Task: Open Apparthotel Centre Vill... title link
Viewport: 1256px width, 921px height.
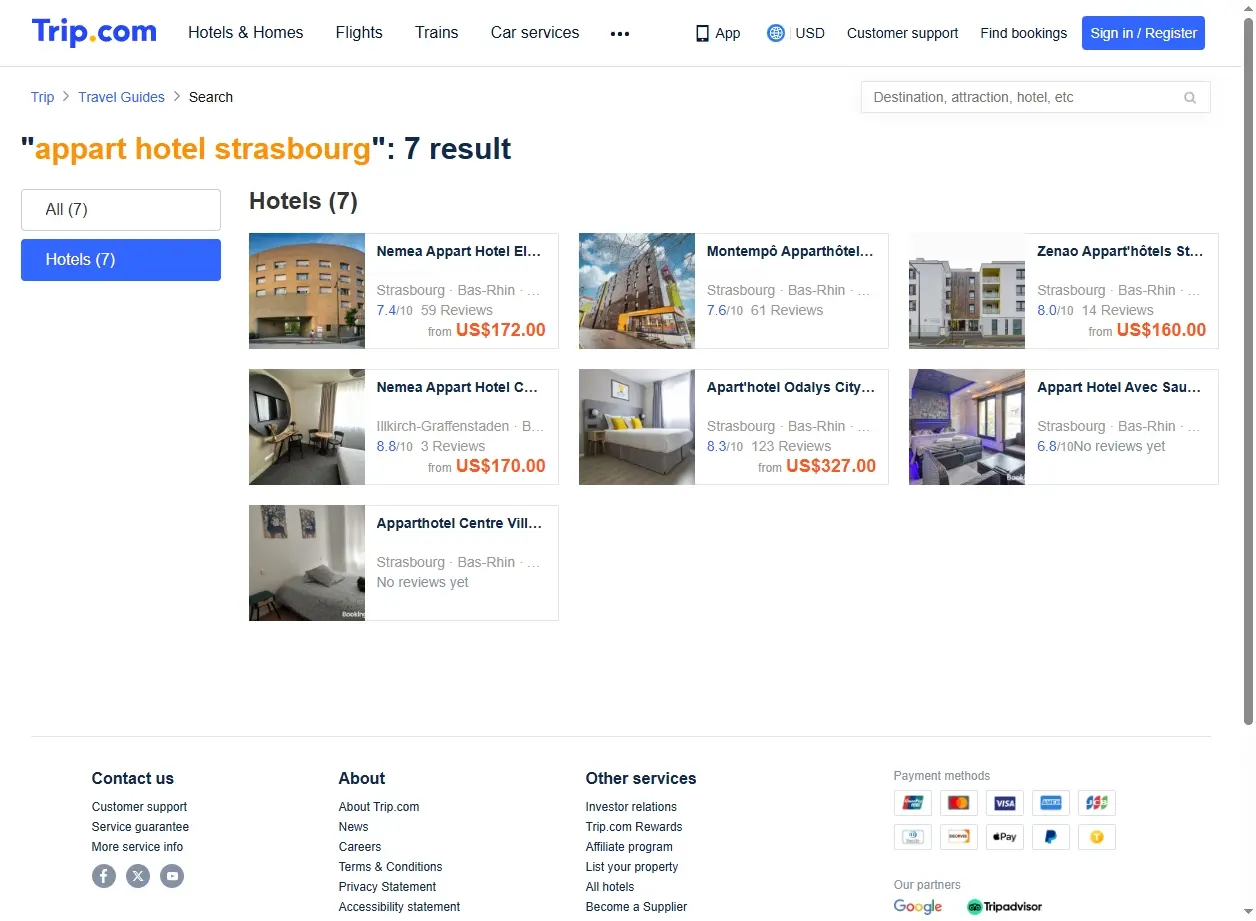Action: [459, 524]
